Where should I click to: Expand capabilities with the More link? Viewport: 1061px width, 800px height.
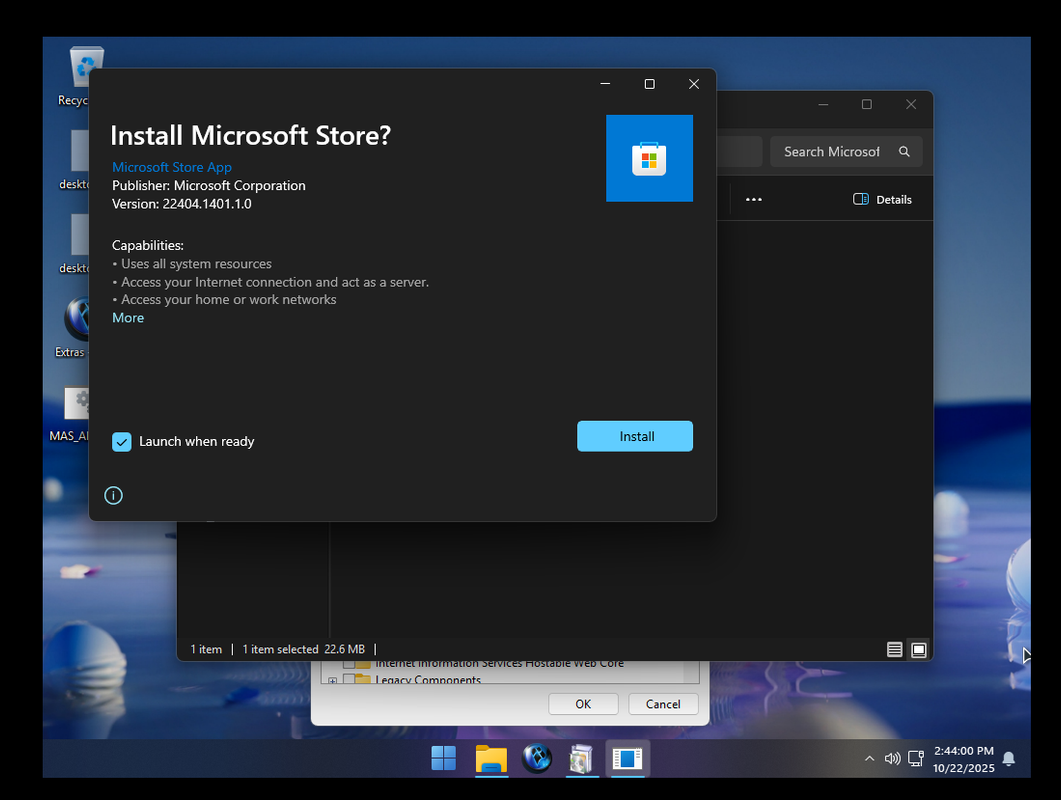point(128,318)
